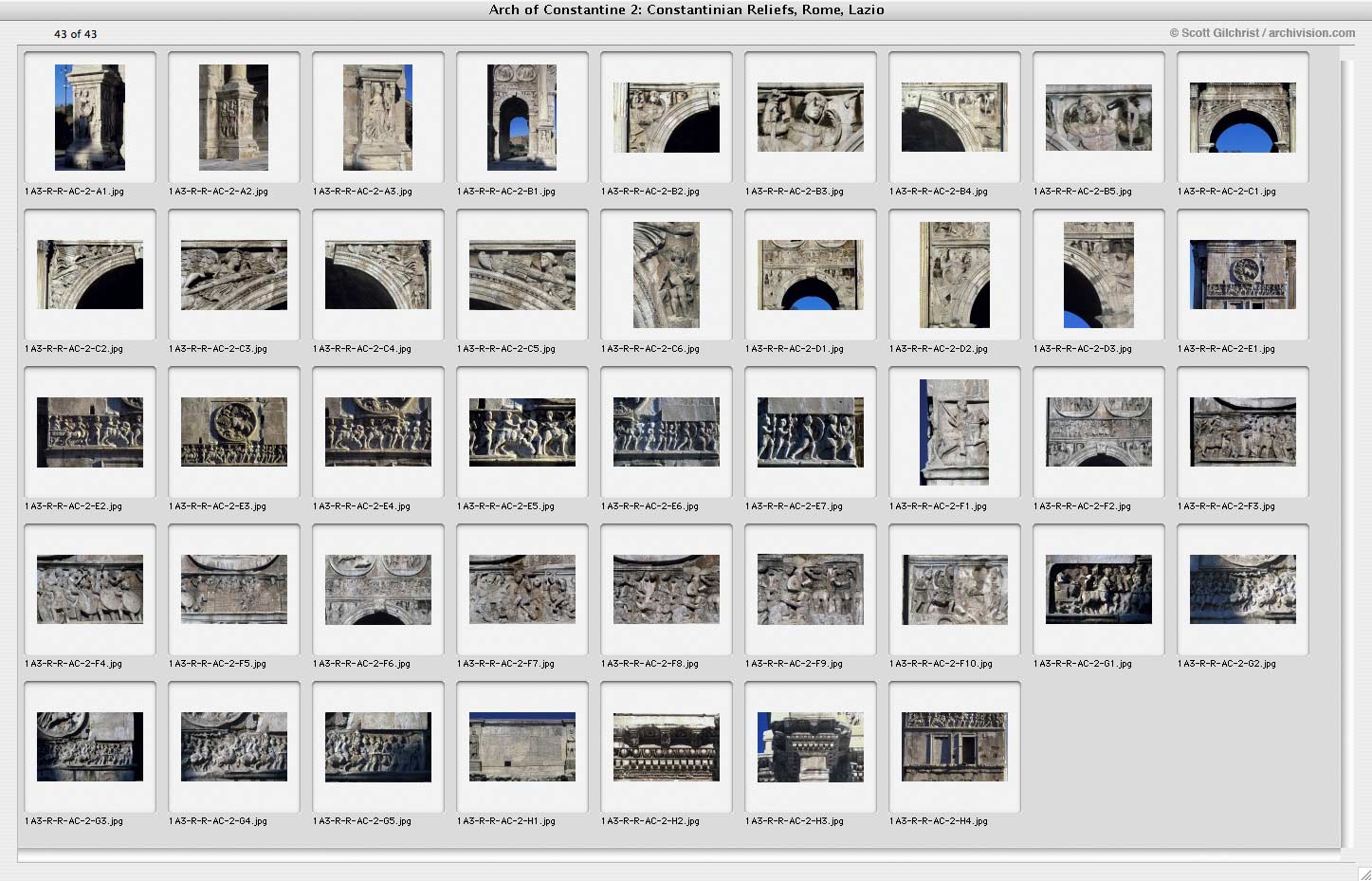Screen dimensions: 1372x881
Task: Open the 1A3-R-R-AC-2-A3.jpg thumbnail
Action: pyautogui.click(x=378, y=118)
